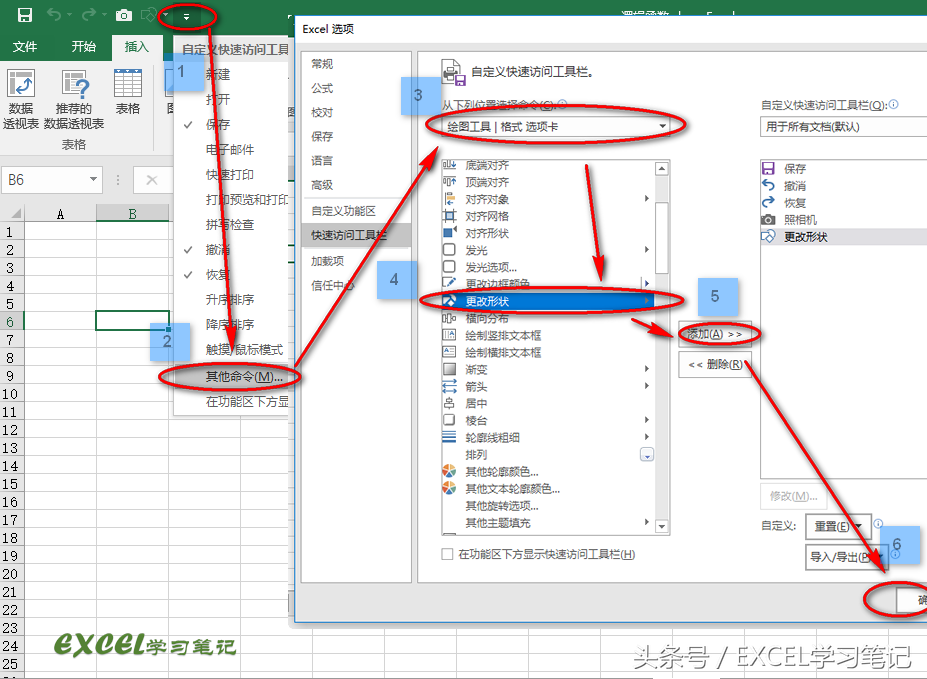927x679 pixels.
Task: Select 公式 category in Excel Options
Action: click(x=322, y=88)
